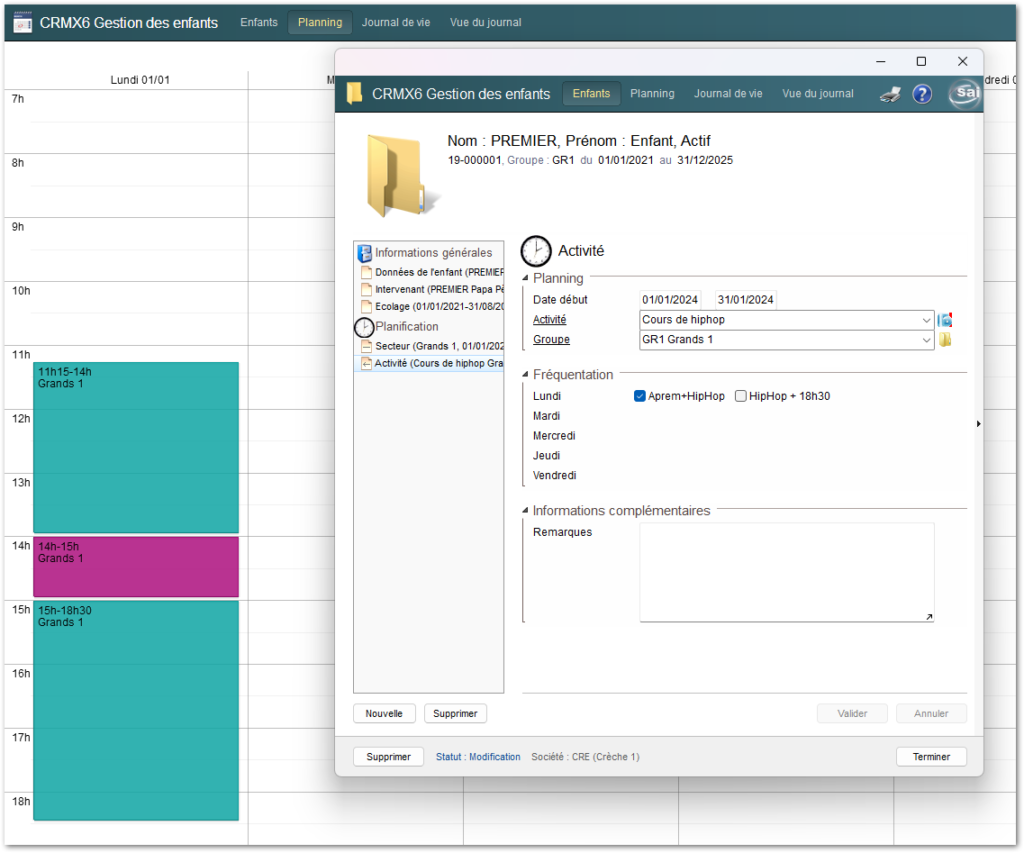Select Planning tab in the background window
This screenshot has height=853, width=1024.
coord(320,22)
